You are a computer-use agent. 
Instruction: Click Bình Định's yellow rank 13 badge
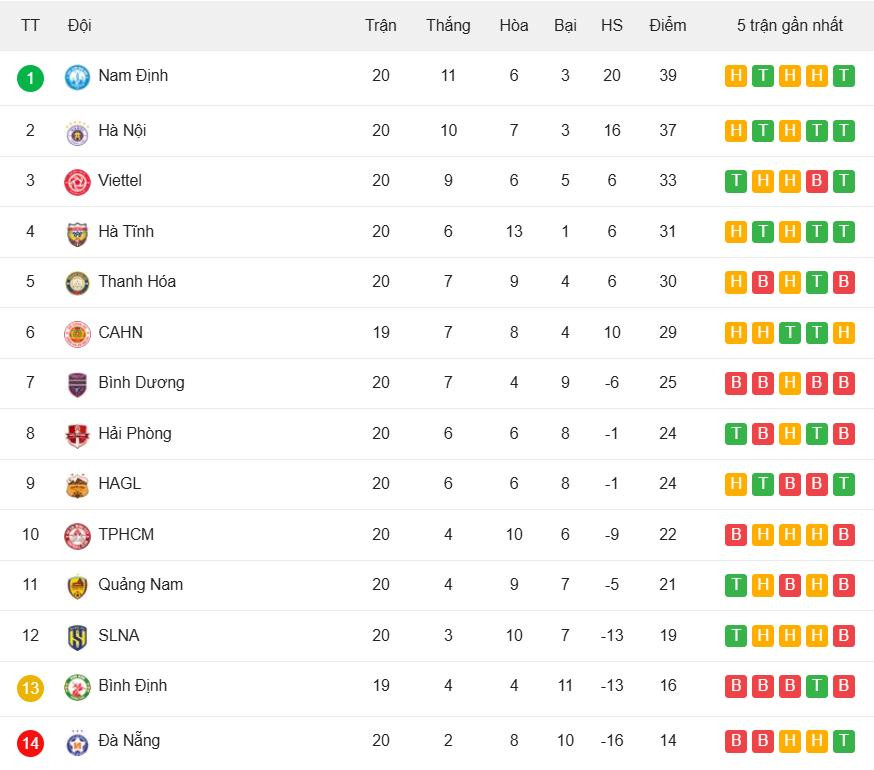pos(31,687)
